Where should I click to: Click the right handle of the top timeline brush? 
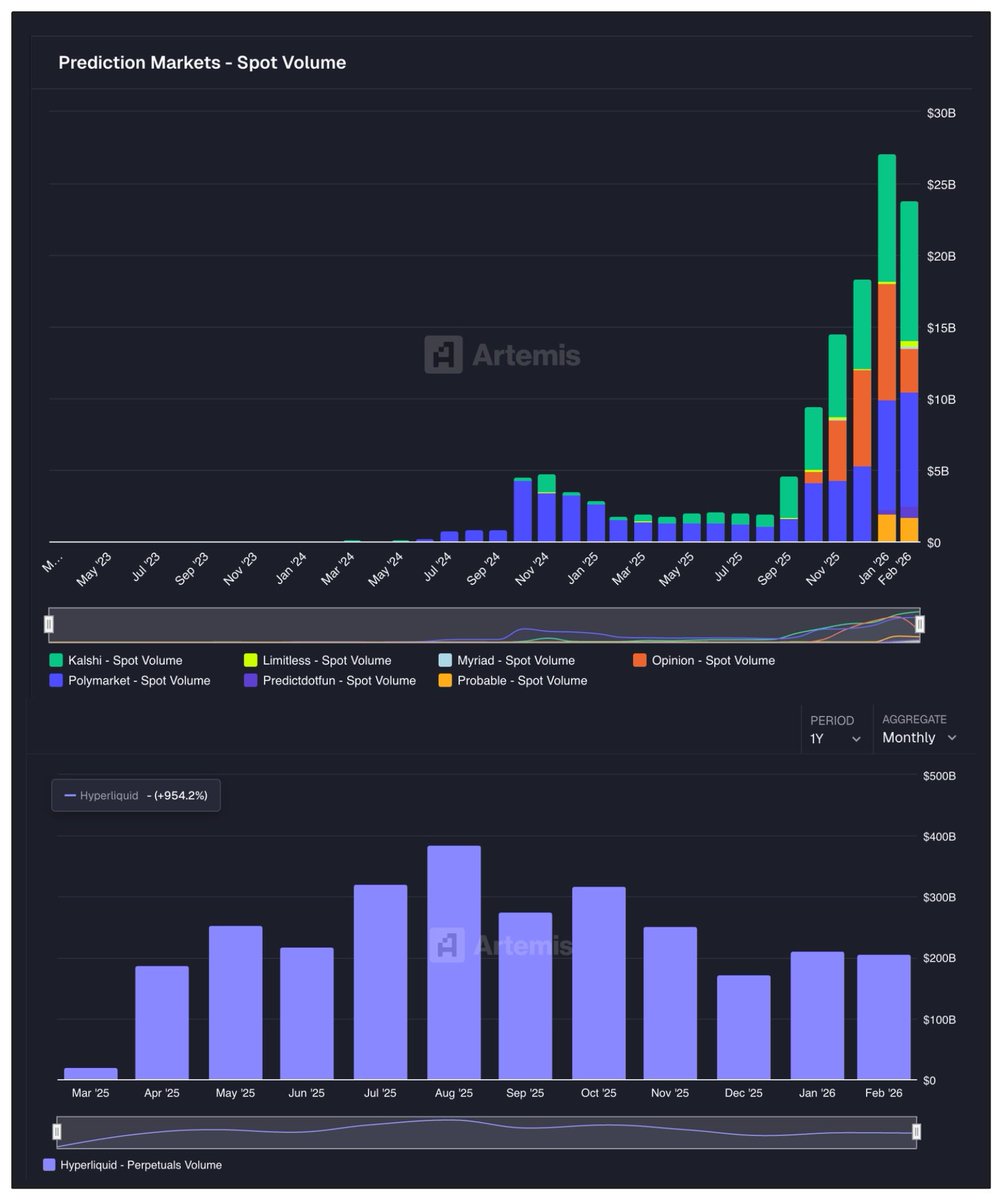(x=918, y=623)
